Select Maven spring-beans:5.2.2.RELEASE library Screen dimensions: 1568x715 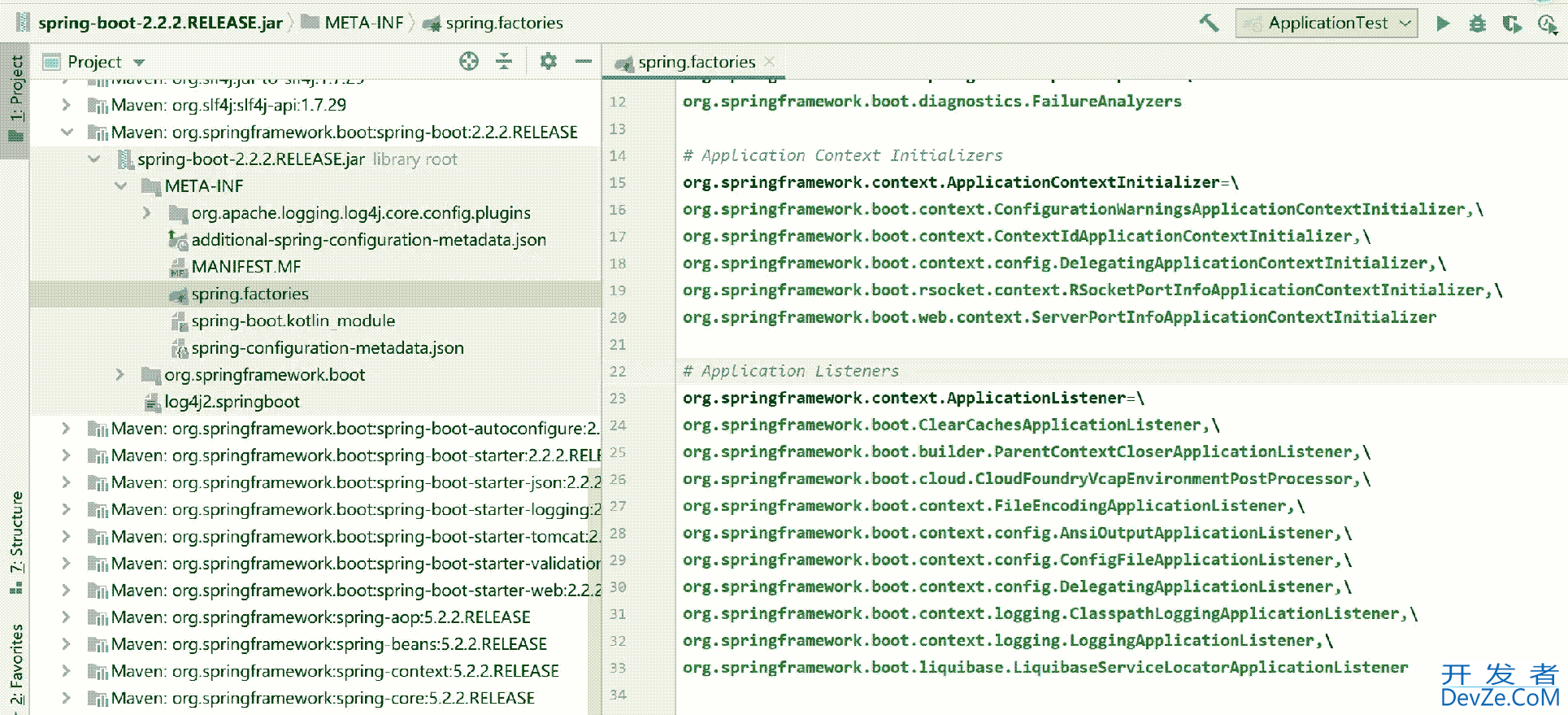click(329, 644)
